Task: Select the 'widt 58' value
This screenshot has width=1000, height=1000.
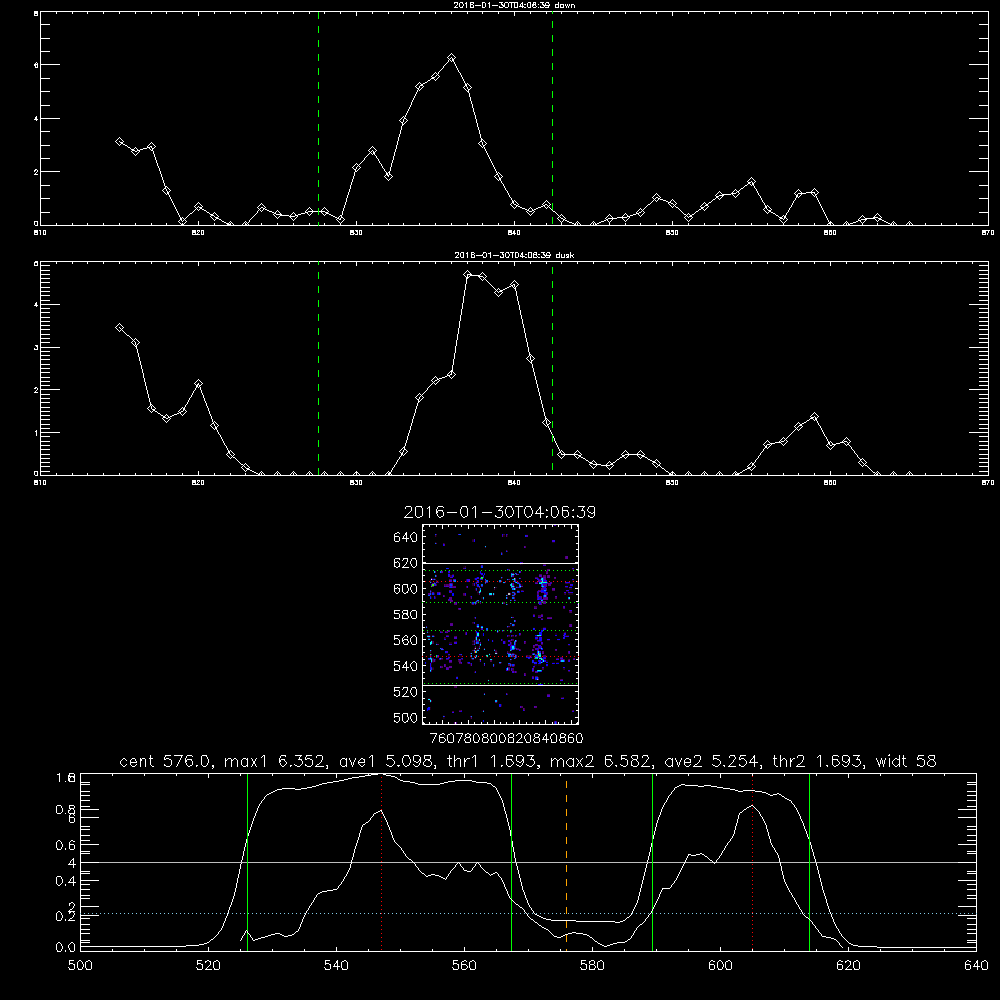Action: pos(906,761)
